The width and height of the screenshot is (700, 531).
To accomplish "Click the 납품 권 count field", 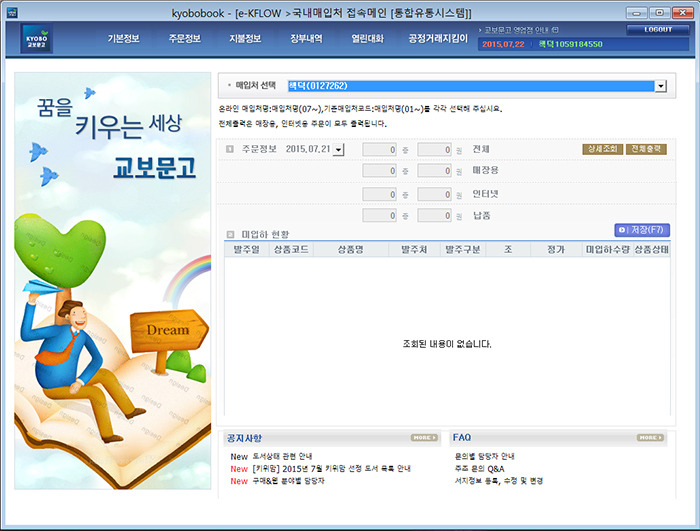I will click(434, 216).
